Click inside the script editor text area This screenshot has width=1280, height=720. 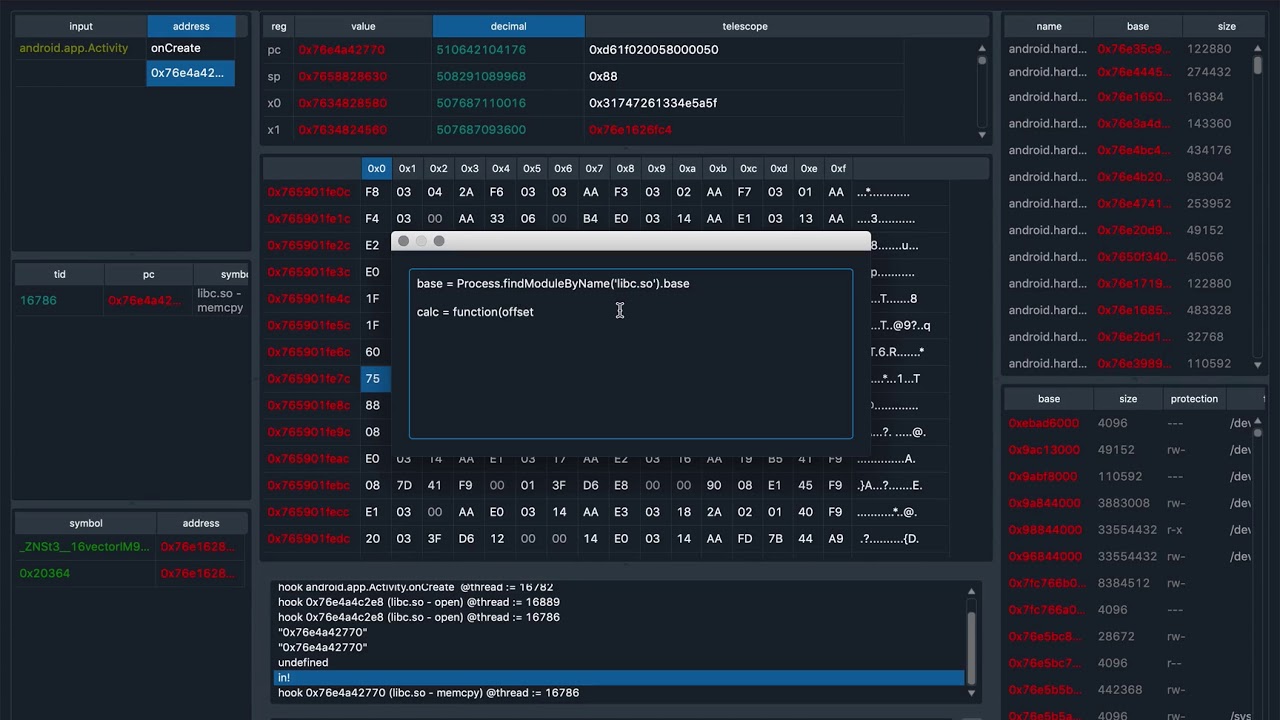[631, 354]
